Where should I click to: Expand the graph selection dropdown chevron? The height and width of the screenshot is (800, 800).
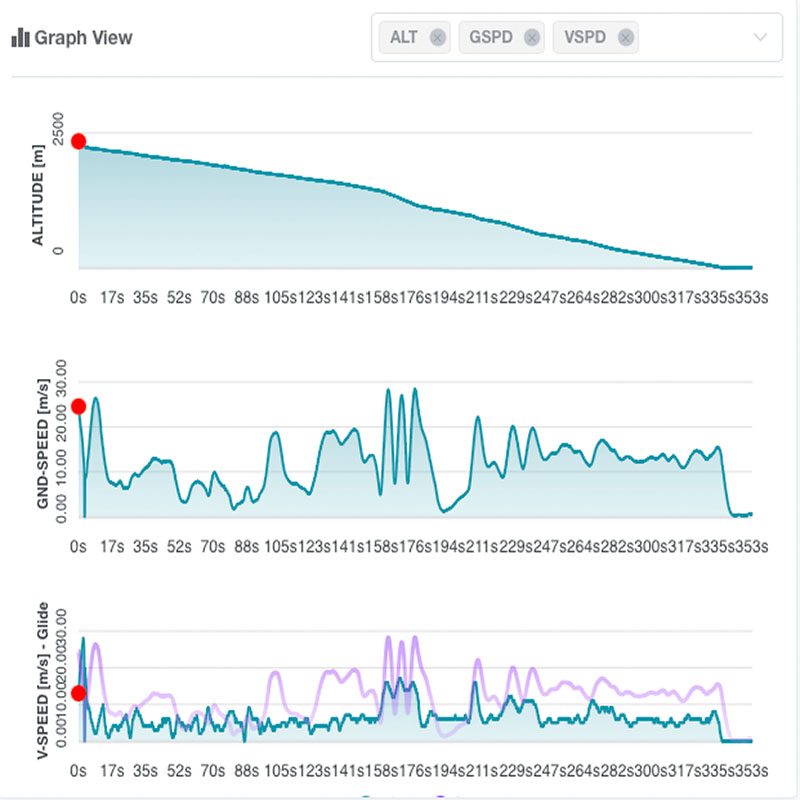pyautogui.click(x=759, y=38)
